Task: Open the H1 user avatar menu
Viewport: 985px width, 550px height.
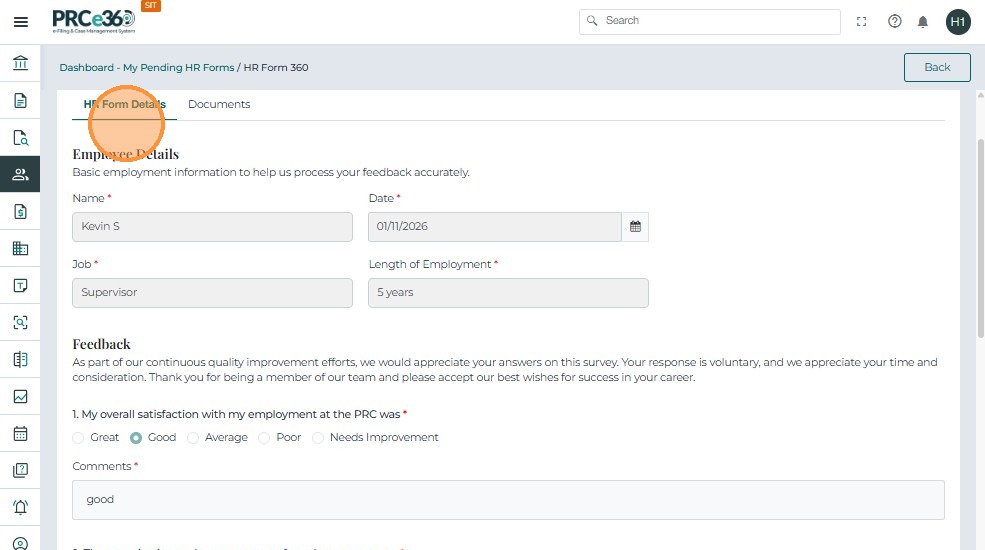Action: (x=958, y=22)
